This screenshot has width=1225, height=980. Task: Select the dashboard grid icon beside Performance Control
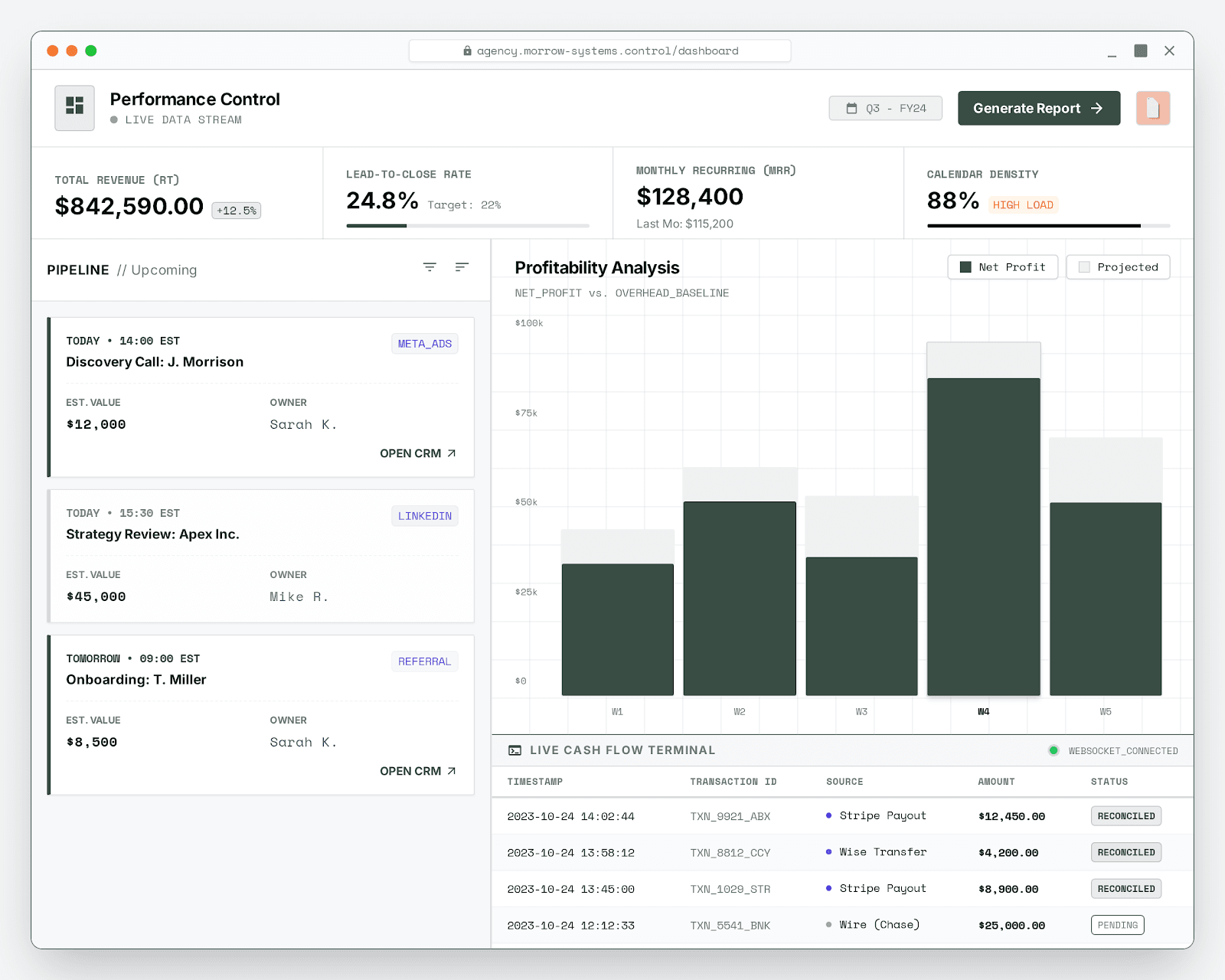(x=73, y=107)
